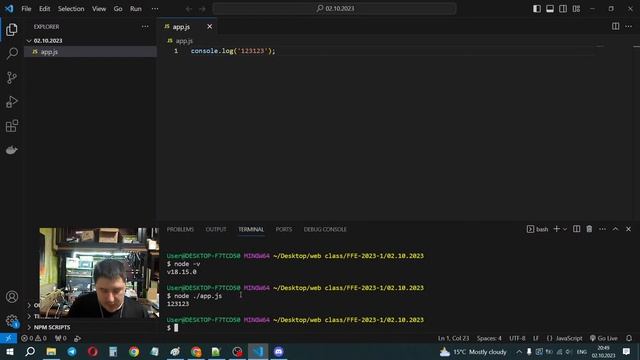Split the editor to the right
640x360 pixels.
(x=615, y=27)
